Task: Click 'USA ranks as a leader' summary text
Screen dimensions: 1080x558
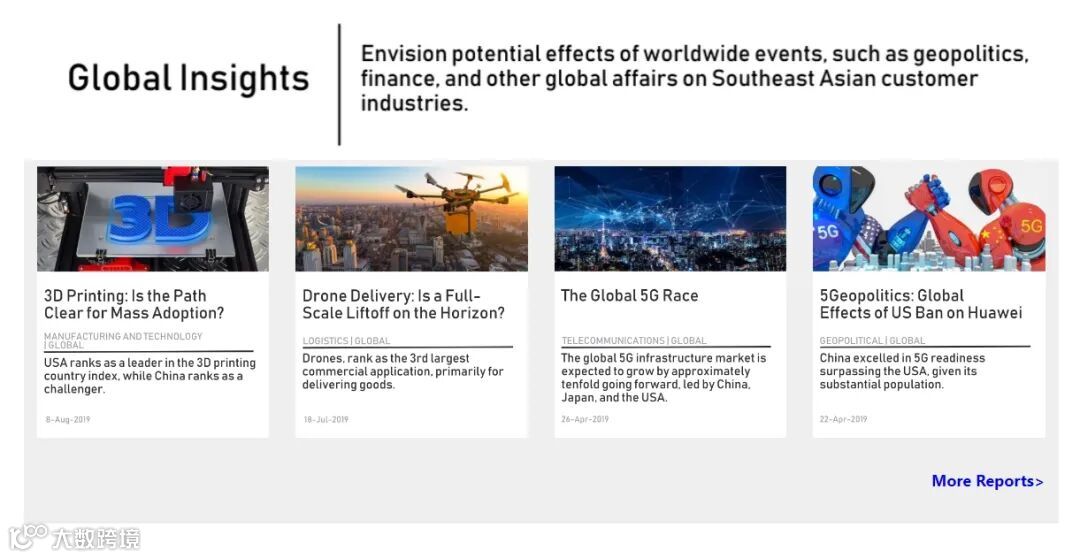Action: [x=149, y=375]
